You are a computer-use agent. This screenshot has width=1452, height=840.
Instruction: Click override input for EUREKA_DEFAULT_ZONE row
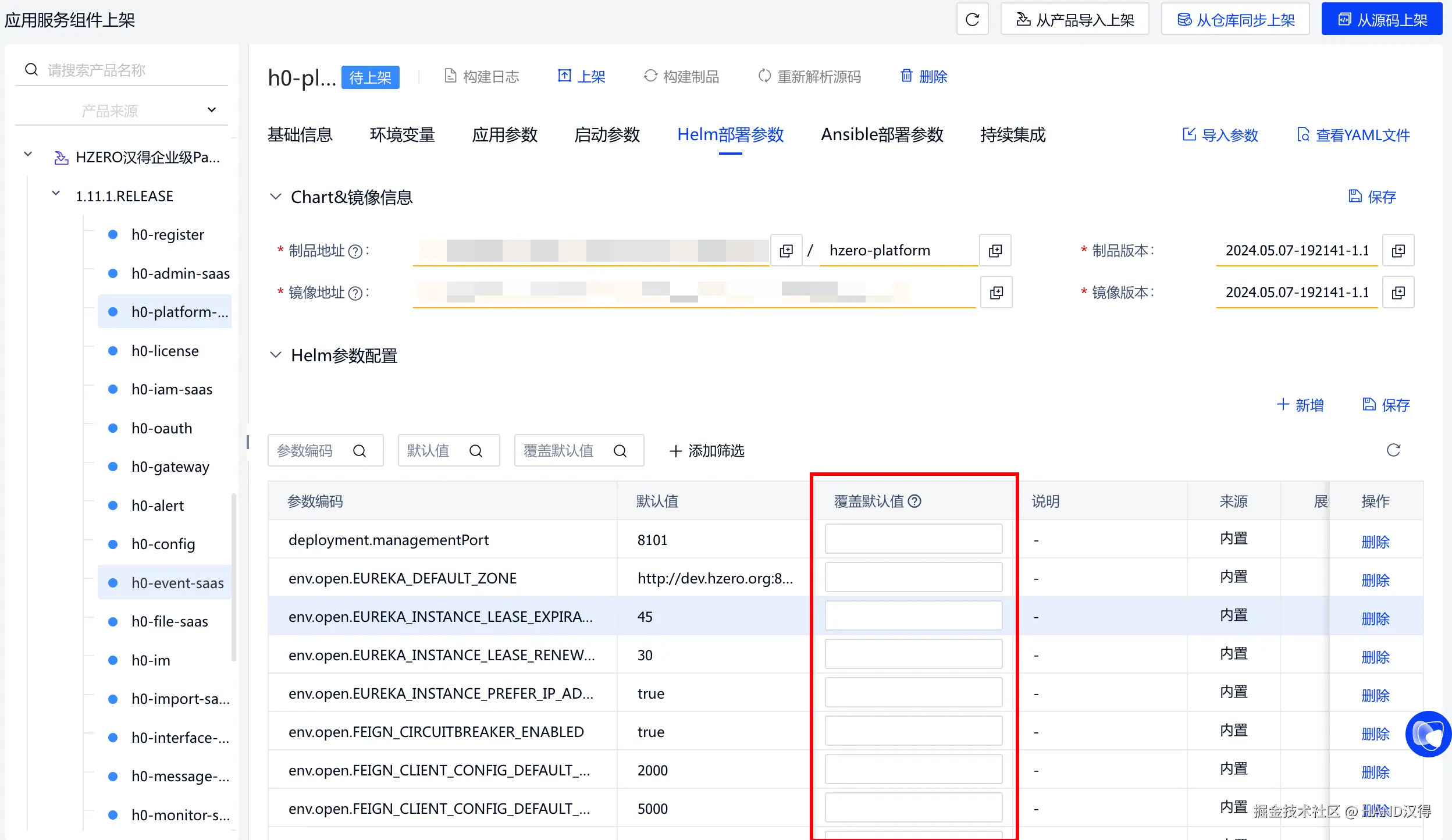pos(913,578)
